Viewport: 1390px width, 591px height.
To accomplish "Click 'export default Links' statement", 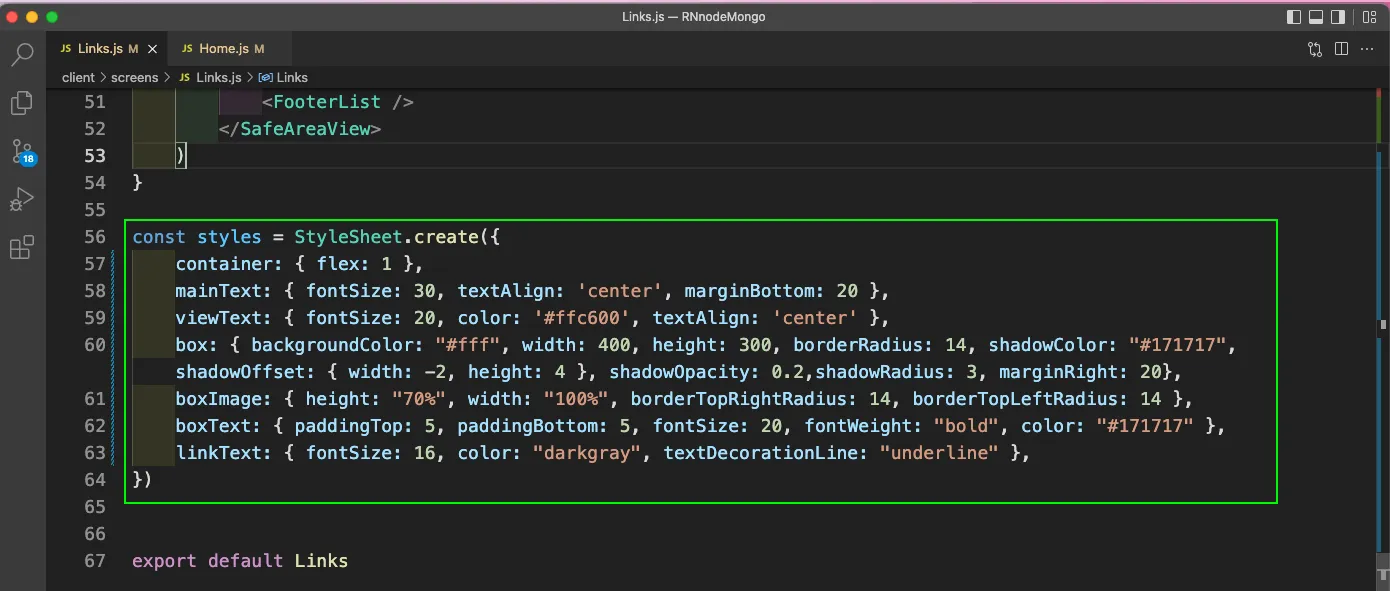I will (240, 561).
